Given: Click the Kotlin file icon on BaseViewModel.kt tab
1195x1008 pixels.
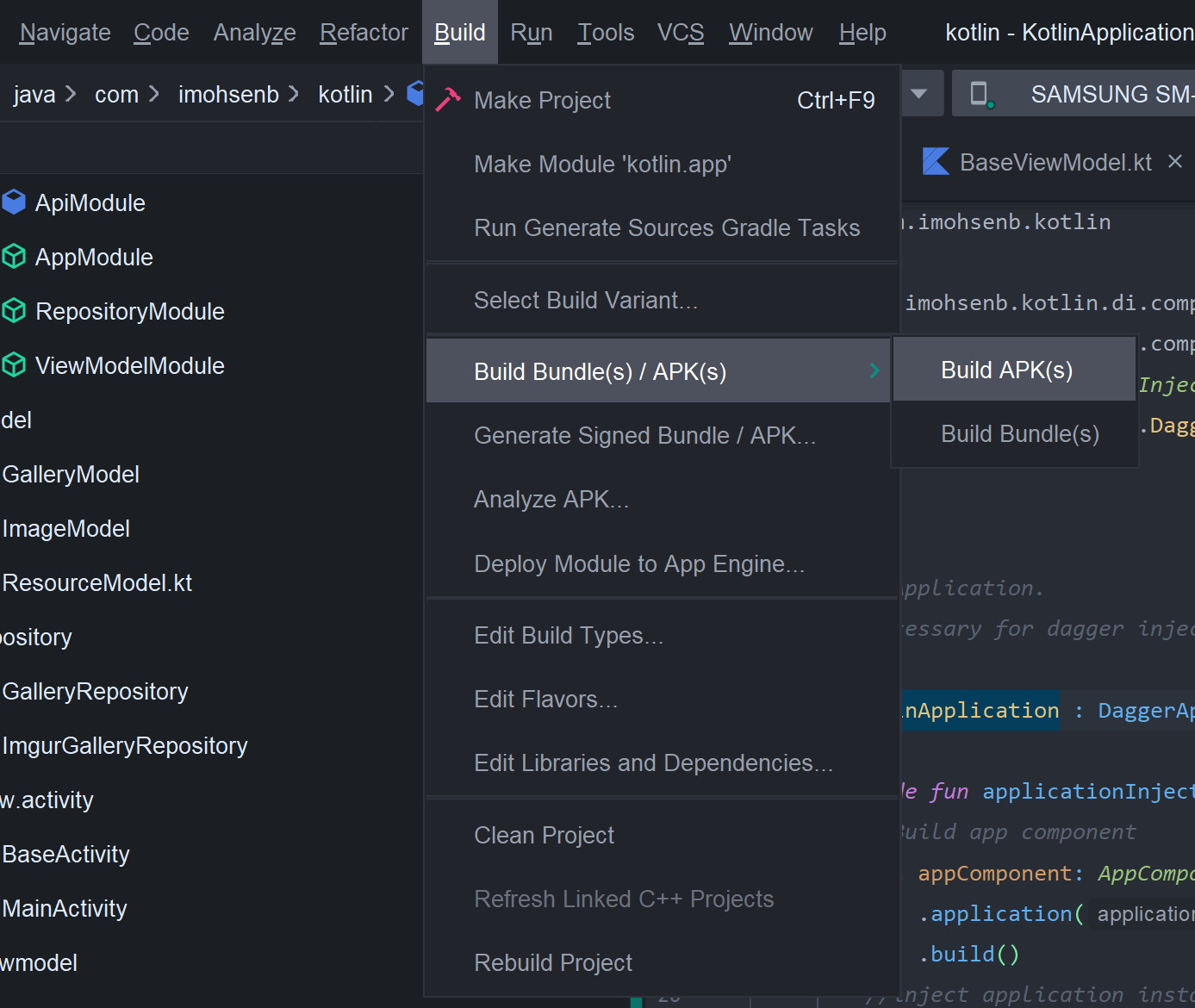Looking at the screenshot, I should [936, 162].
